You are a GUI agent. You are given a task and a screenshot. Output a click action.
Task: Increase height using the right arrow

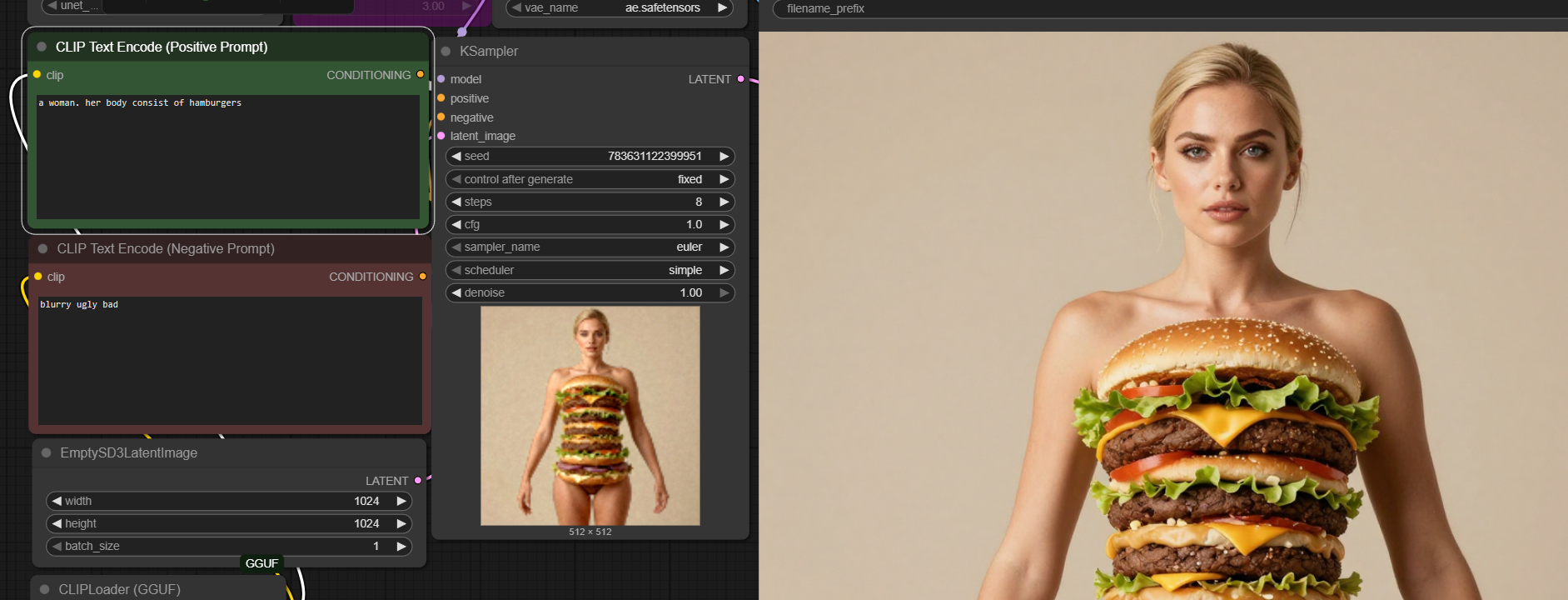click(x=401, y=523)
